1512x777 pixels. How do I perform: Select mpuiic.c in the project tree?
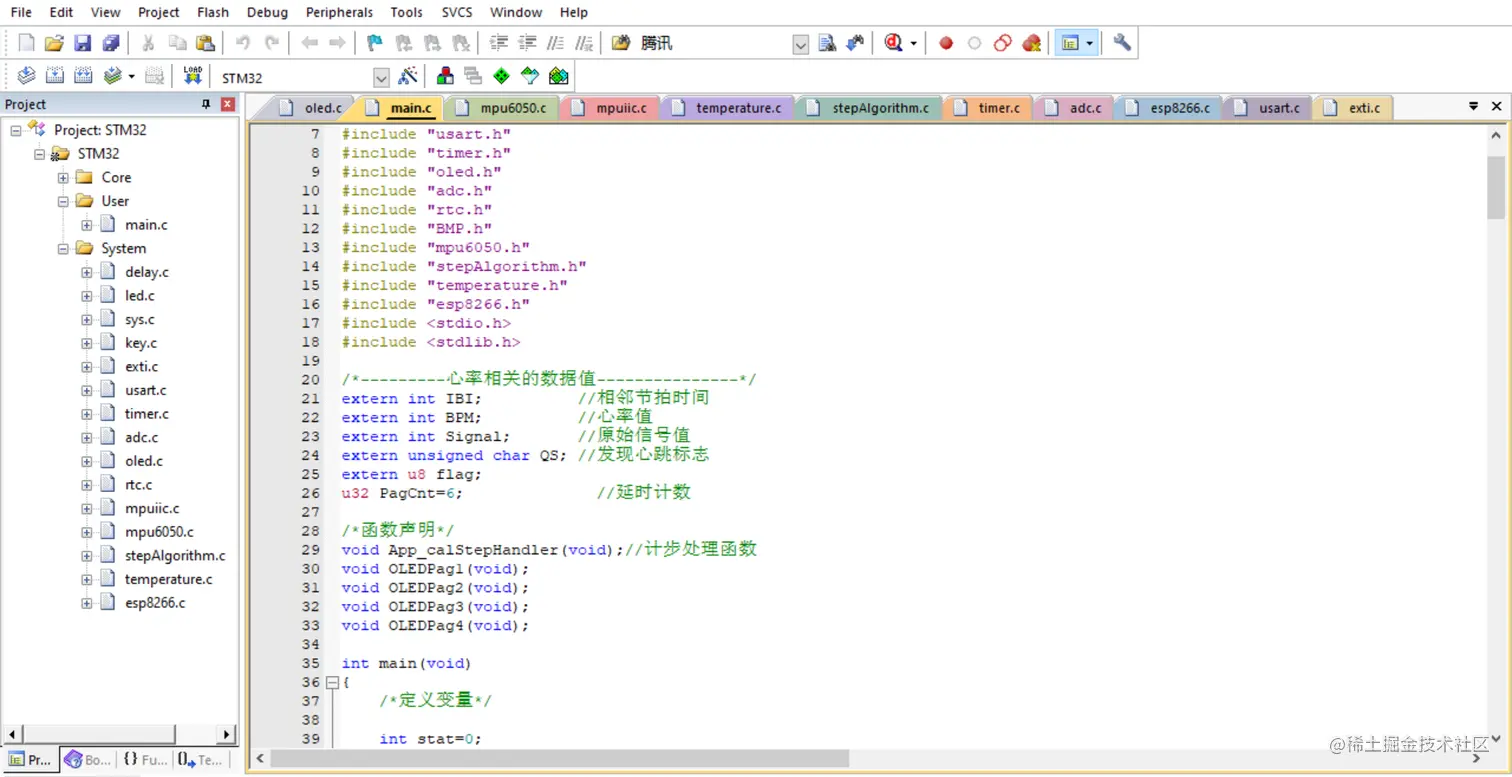click(x=152, y=509)
